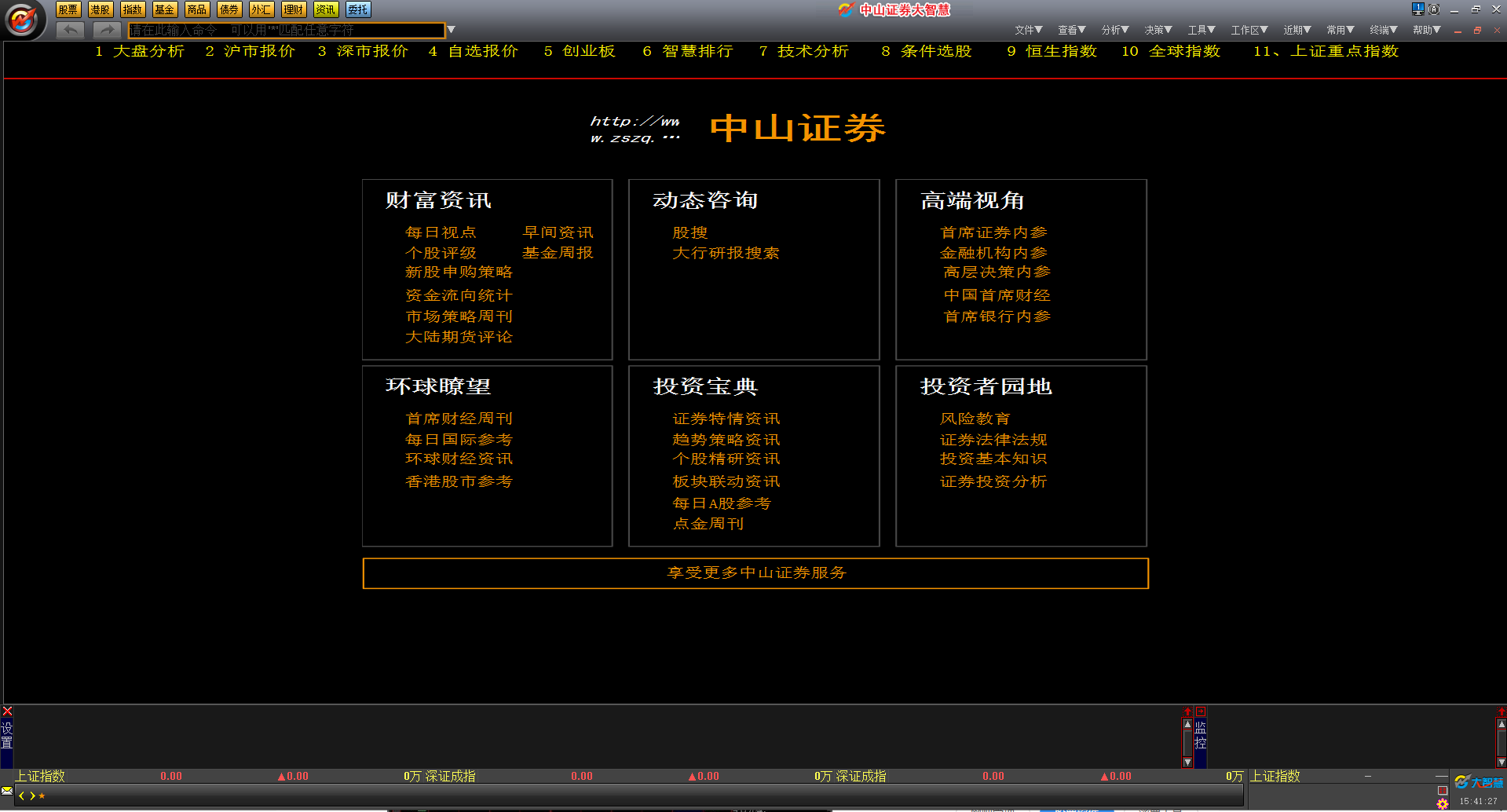Click the round DZH logo at top-left
Image resolution: width=1507 pixels, height=812 pixels.
click(x=22, y=20)
